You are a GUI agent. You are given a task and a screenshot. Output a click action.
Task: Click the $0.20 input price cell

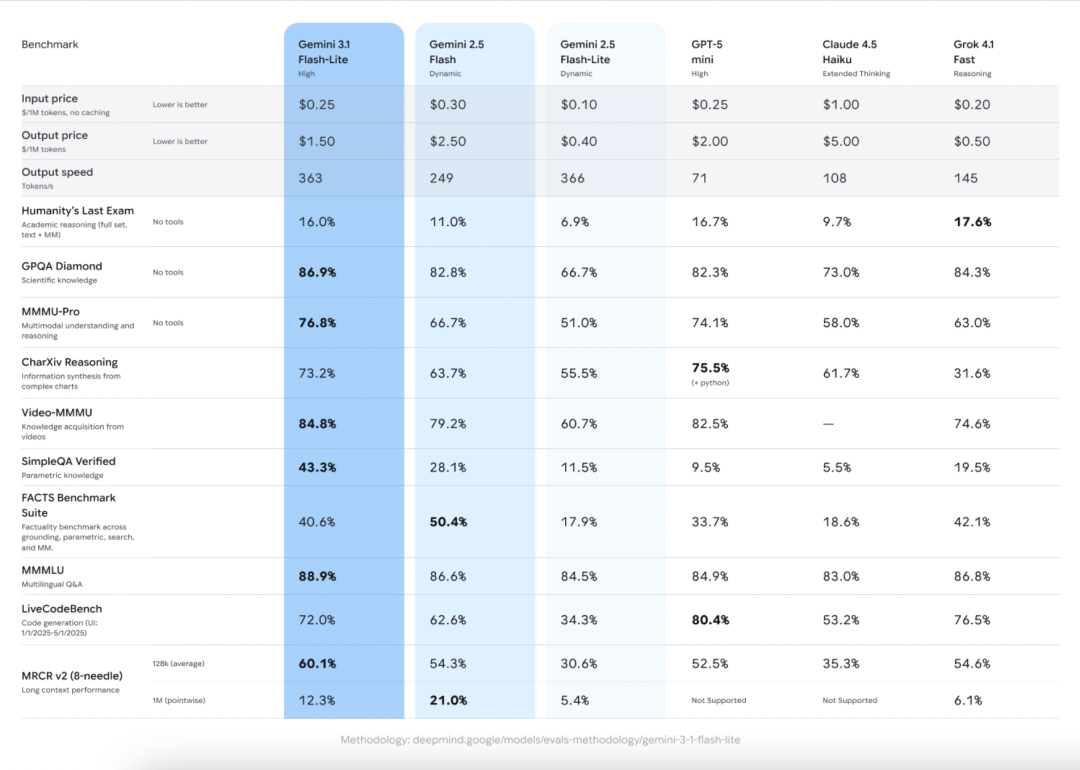point(972,105)
